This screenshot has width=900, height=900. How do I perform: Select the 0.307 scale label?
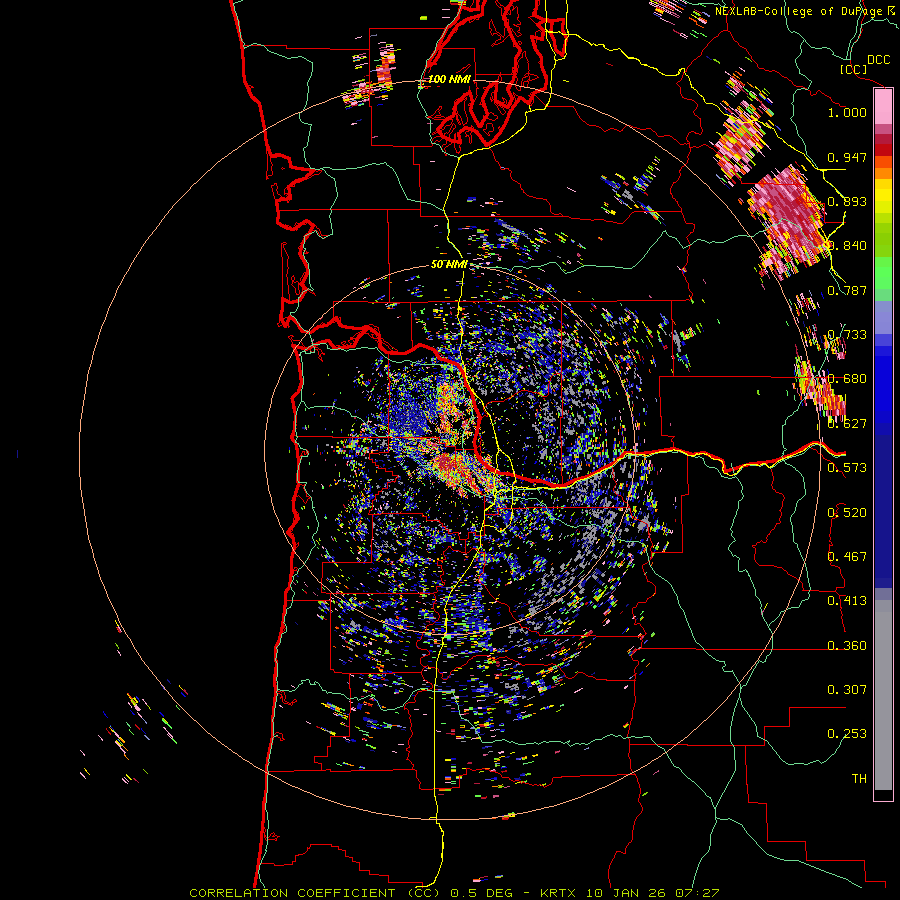[x=847, y=690]
